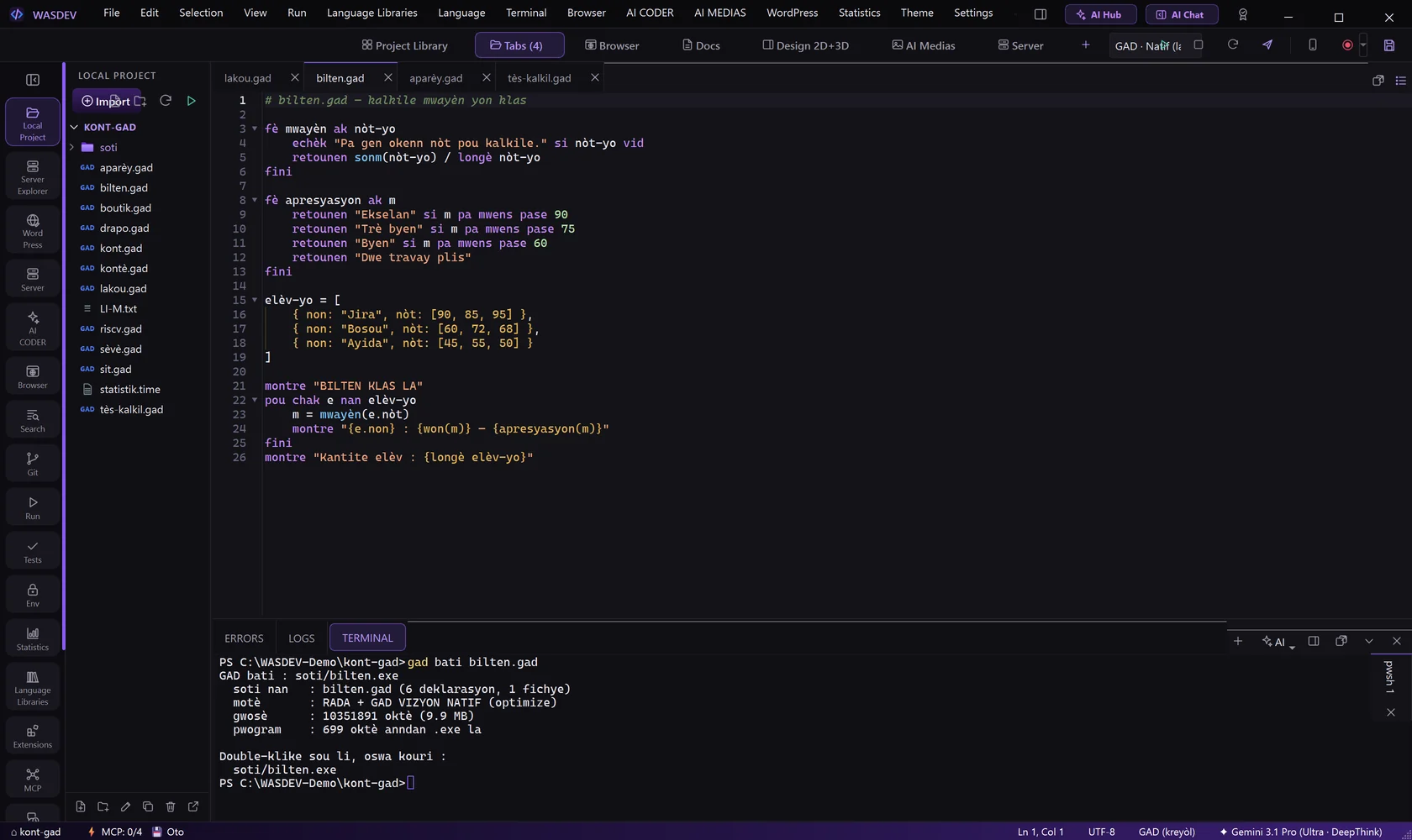Open the Server Explorer sidebar panel
1412x840 pixels.
(x=32, y=176)
